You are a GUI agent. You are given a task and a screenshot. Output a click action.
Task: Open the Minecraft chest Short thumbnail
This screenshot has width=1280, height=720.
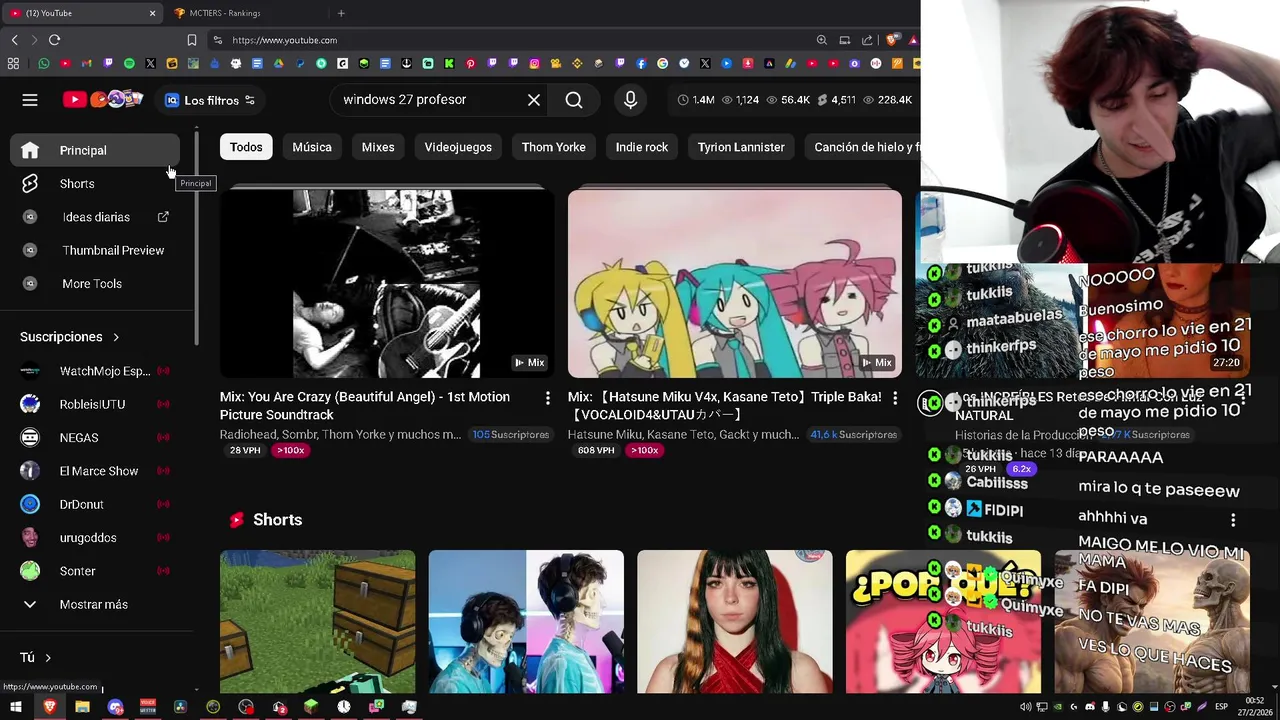318,621
